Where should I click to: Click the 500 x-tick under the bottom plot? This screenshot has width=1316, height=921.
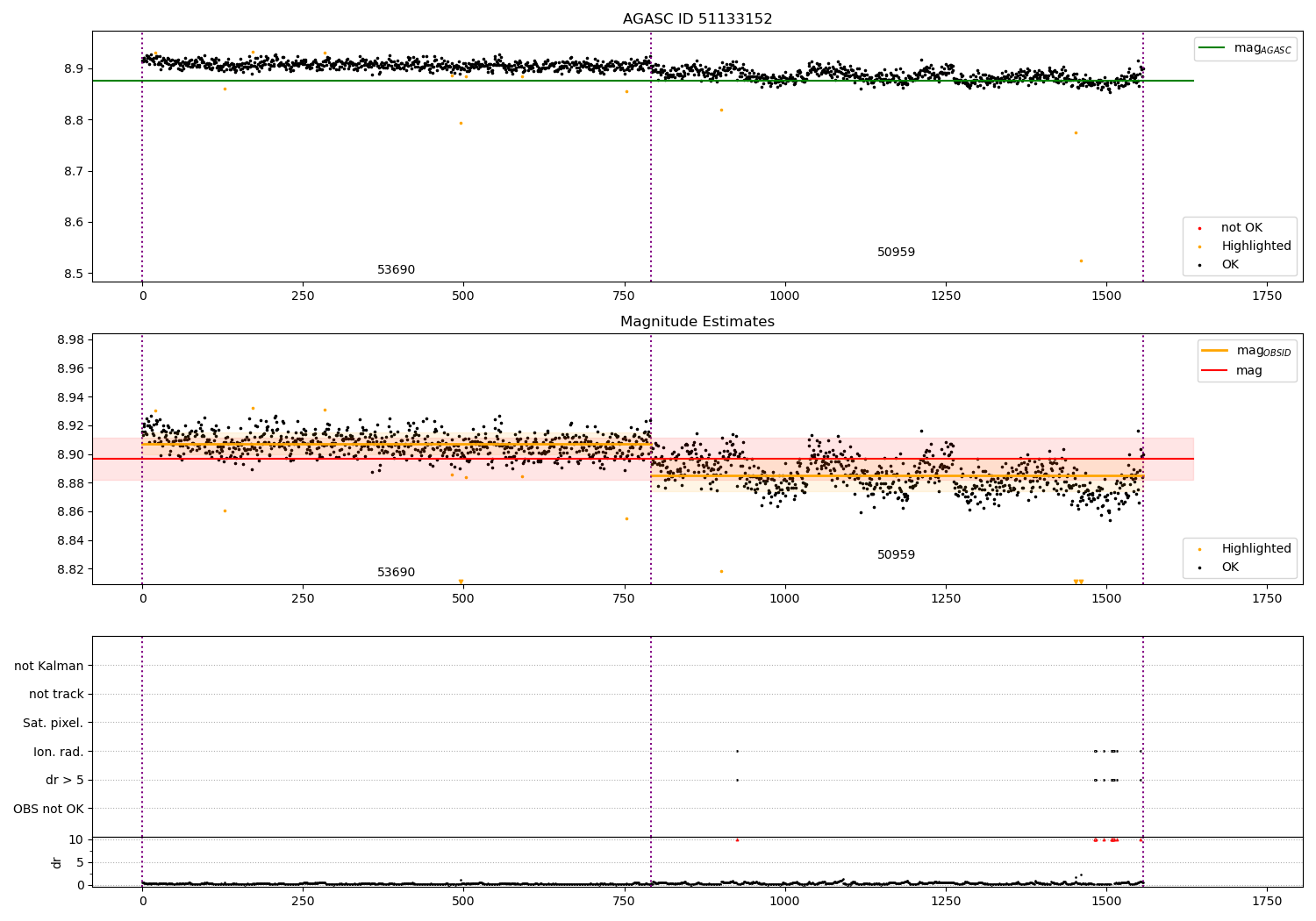463,902
